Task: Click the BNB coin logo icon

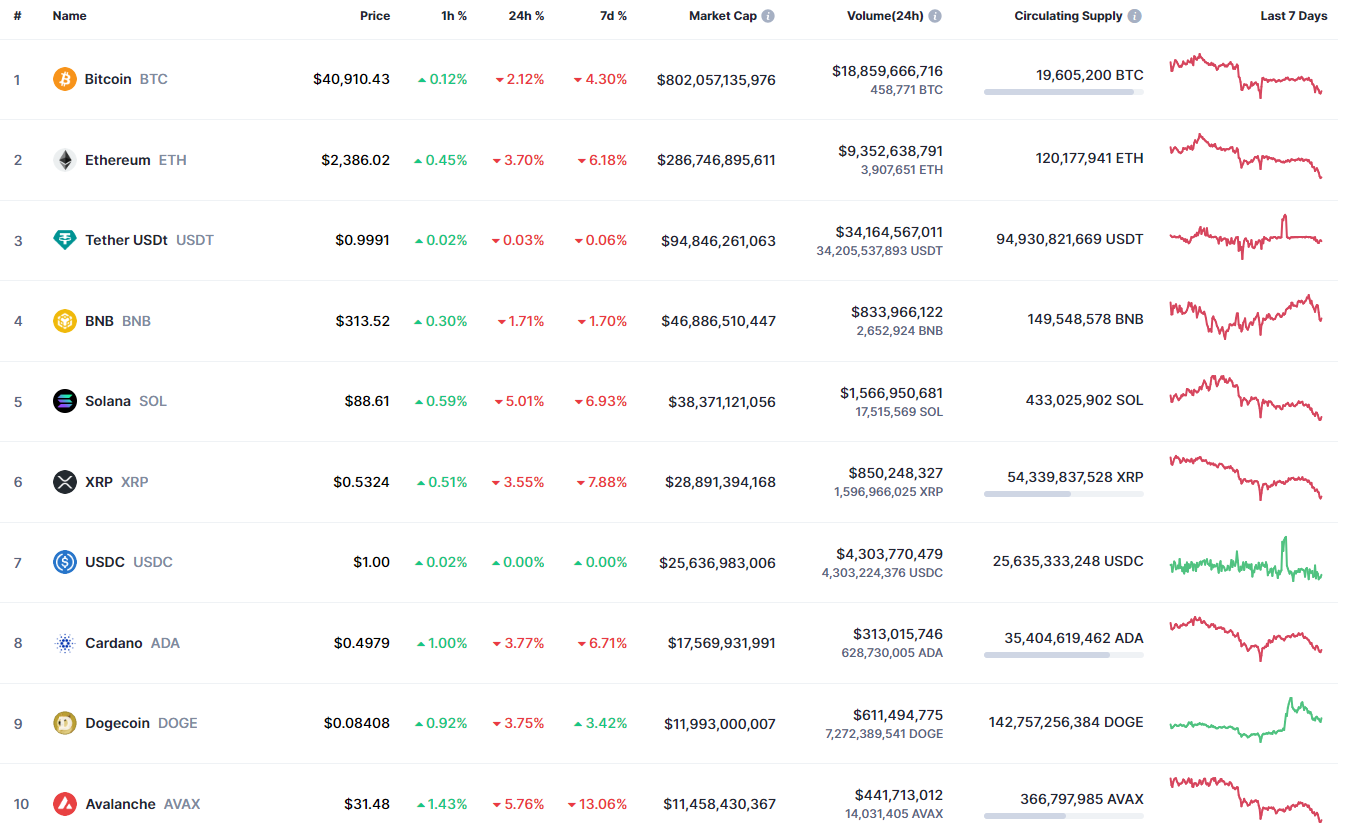Action: coord(65,321)
